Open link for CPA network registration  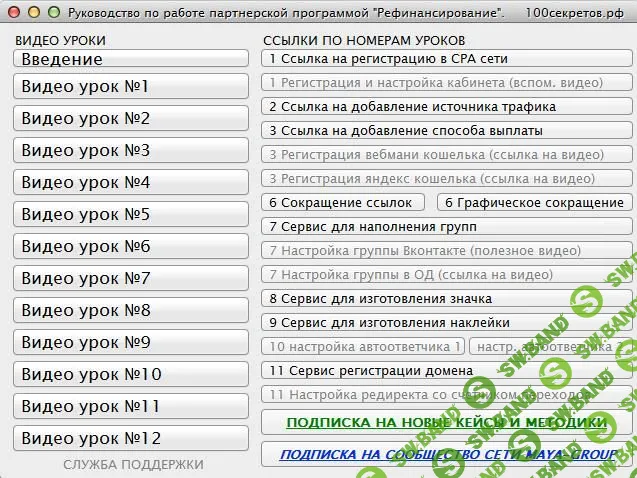coord(447,59)
